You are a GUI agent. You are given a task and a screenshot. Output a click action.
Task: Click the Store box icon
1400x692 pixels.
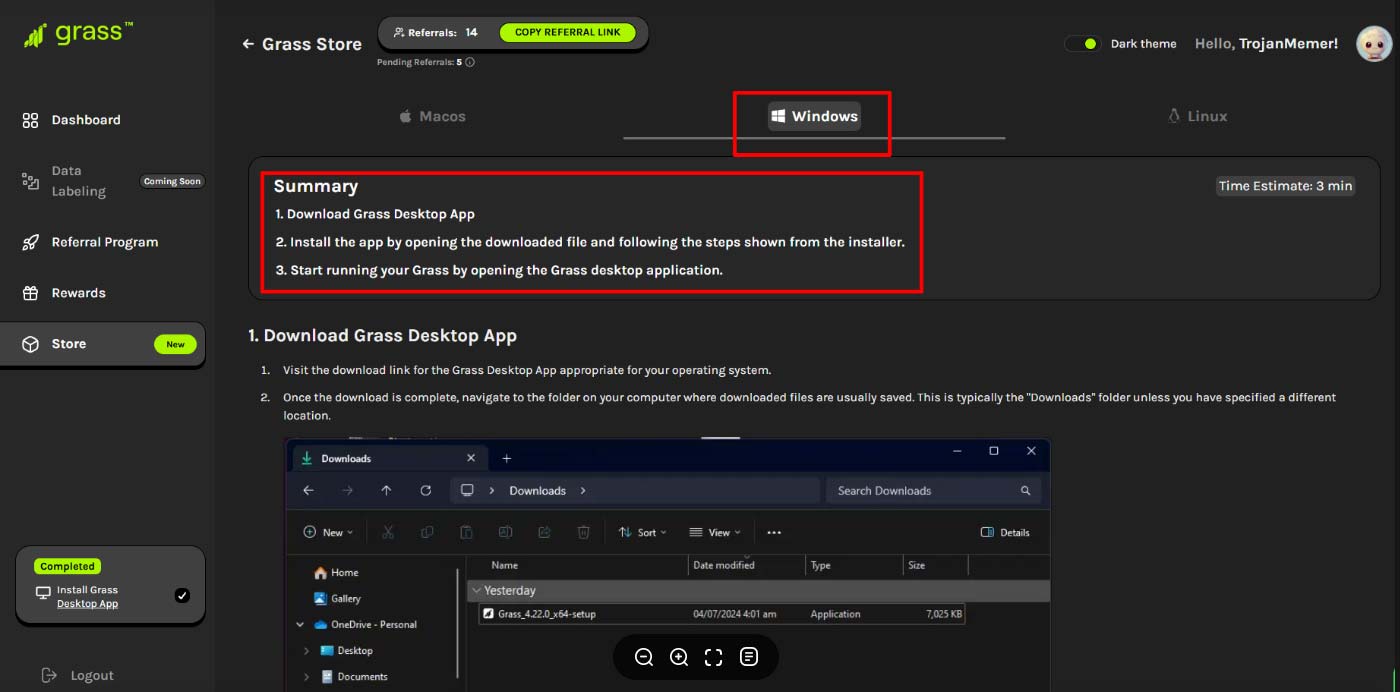(30, 344)
